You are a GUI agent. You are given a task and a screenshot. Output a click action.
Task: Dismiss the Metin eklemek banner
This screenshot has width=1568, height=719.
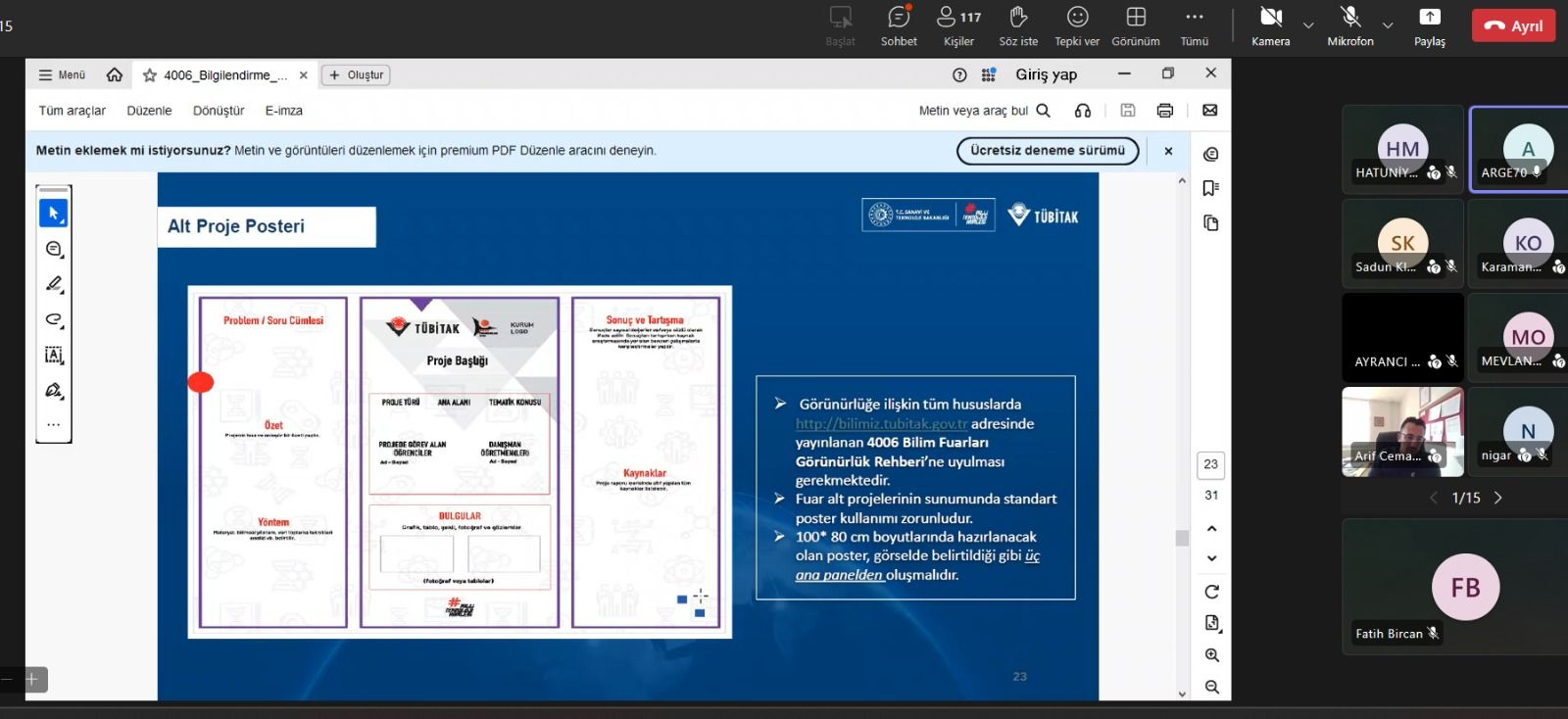(x=1168, y=151)
